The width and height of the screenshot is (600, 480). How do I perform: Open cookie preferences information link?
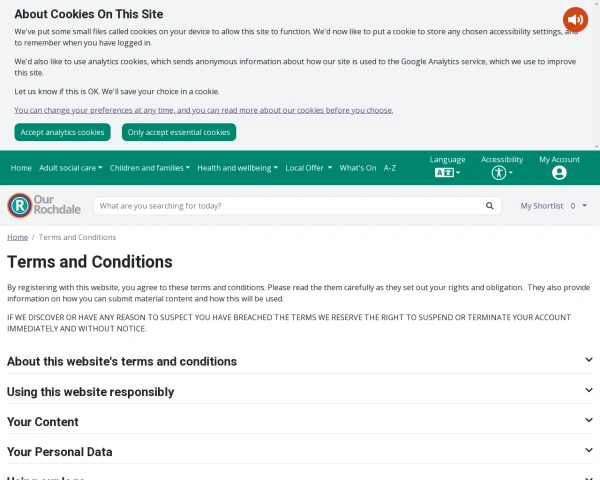click(x=203, y=110)
